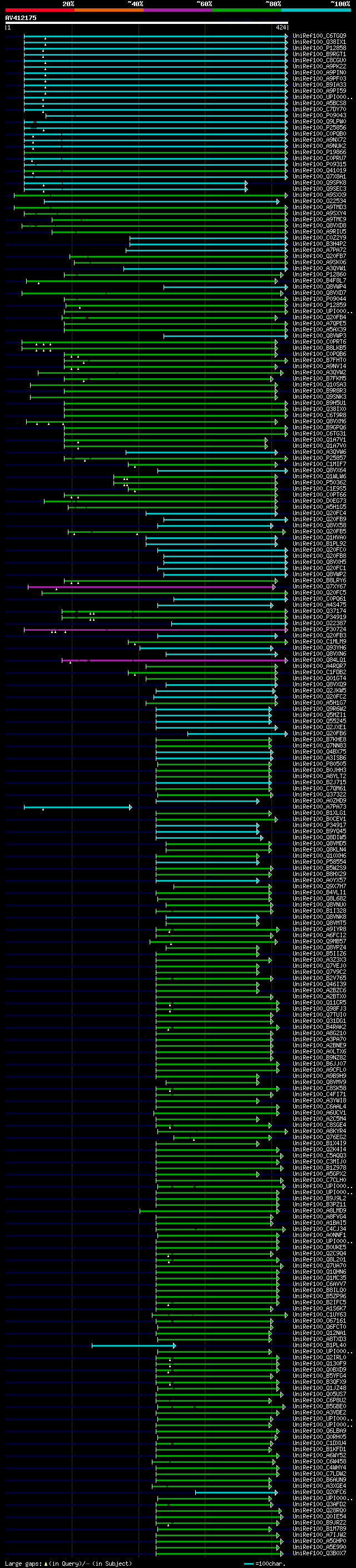Select hit label UniRef100_Q41019
The width and height of the screenshot is (356, 1568).
[319, 170]
